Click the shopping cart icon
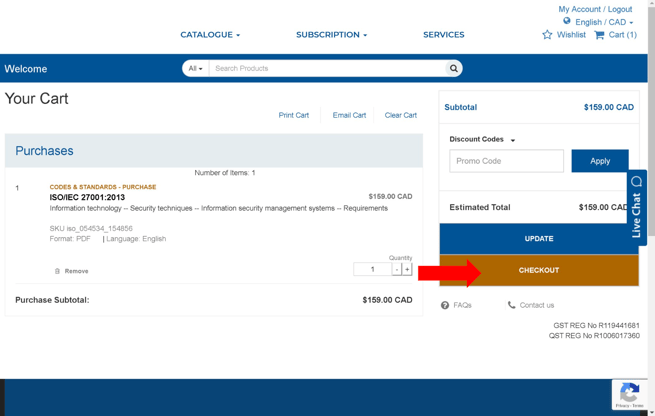Viewport: 655px width, 416px height. pos(599,35)
